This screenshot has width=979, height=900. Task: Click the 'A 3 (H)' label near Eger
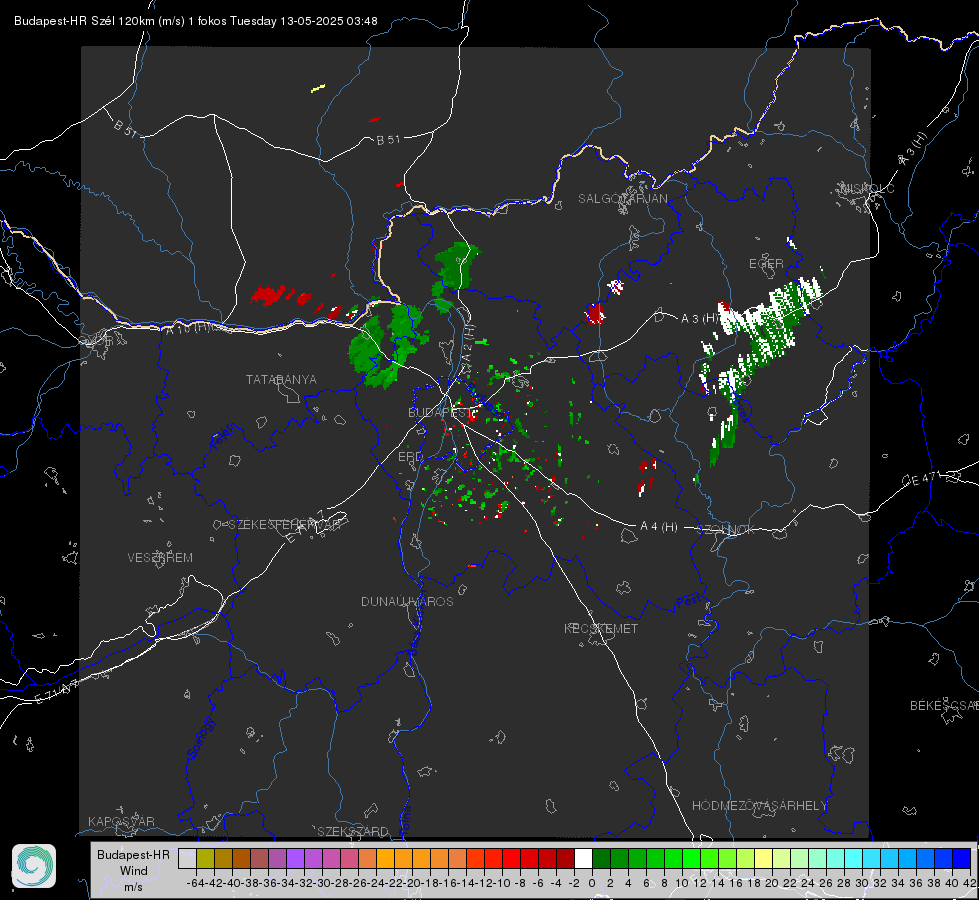click(699, 319)
